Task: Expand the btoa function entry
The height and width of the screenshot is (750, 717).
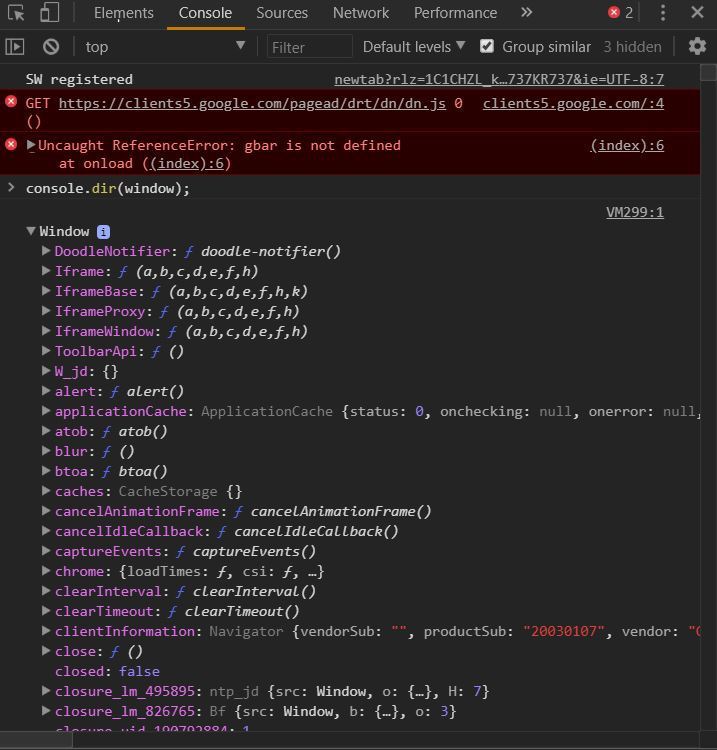Action: 46,471
